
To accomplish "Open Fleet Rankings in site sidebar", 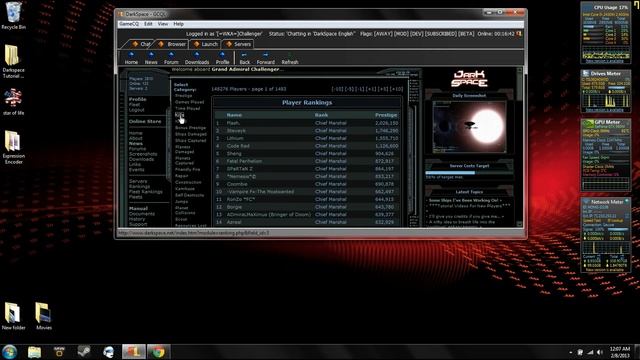I will coord(145,192).
